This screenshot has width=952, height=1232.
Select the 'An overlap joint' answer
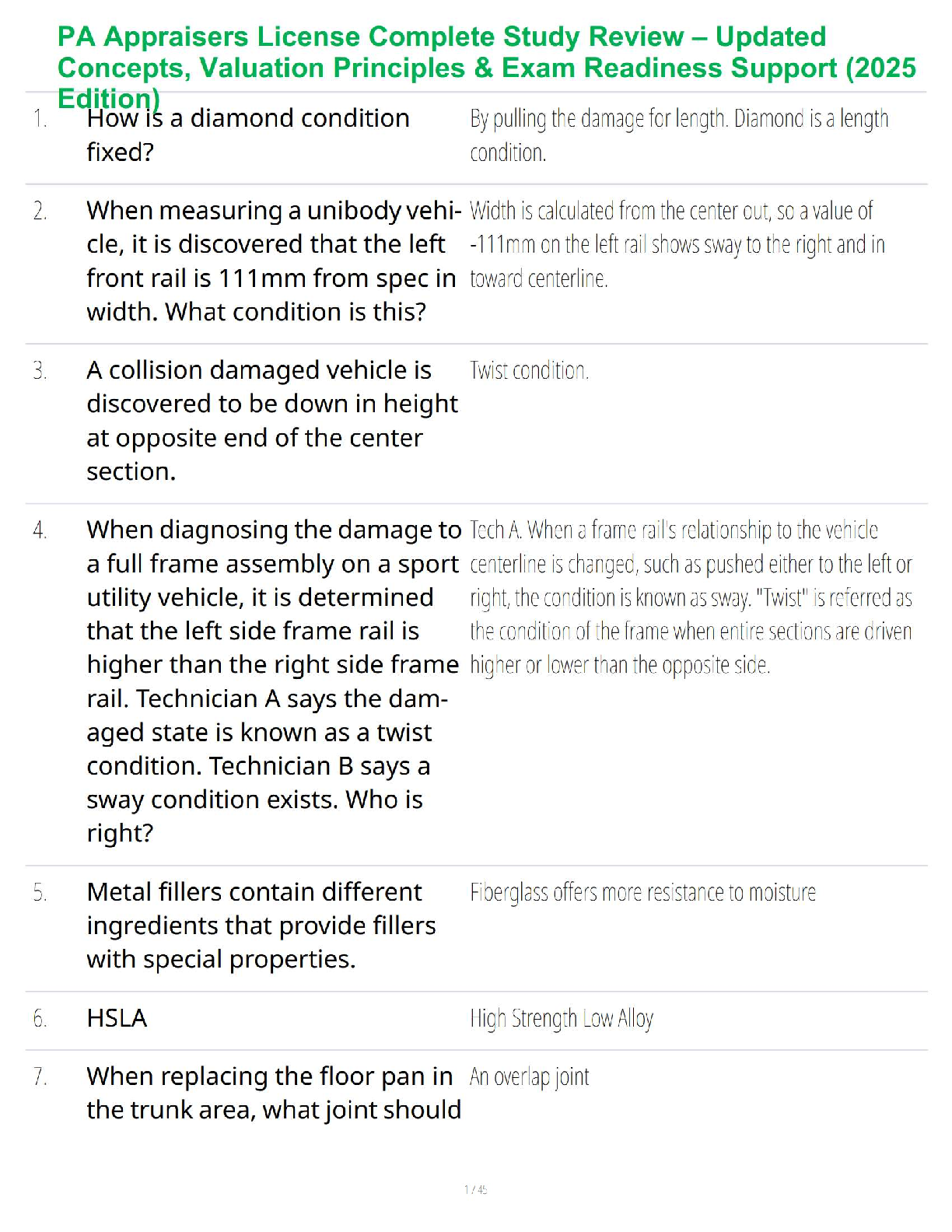pyautogui.click(x=529, y=1077)
